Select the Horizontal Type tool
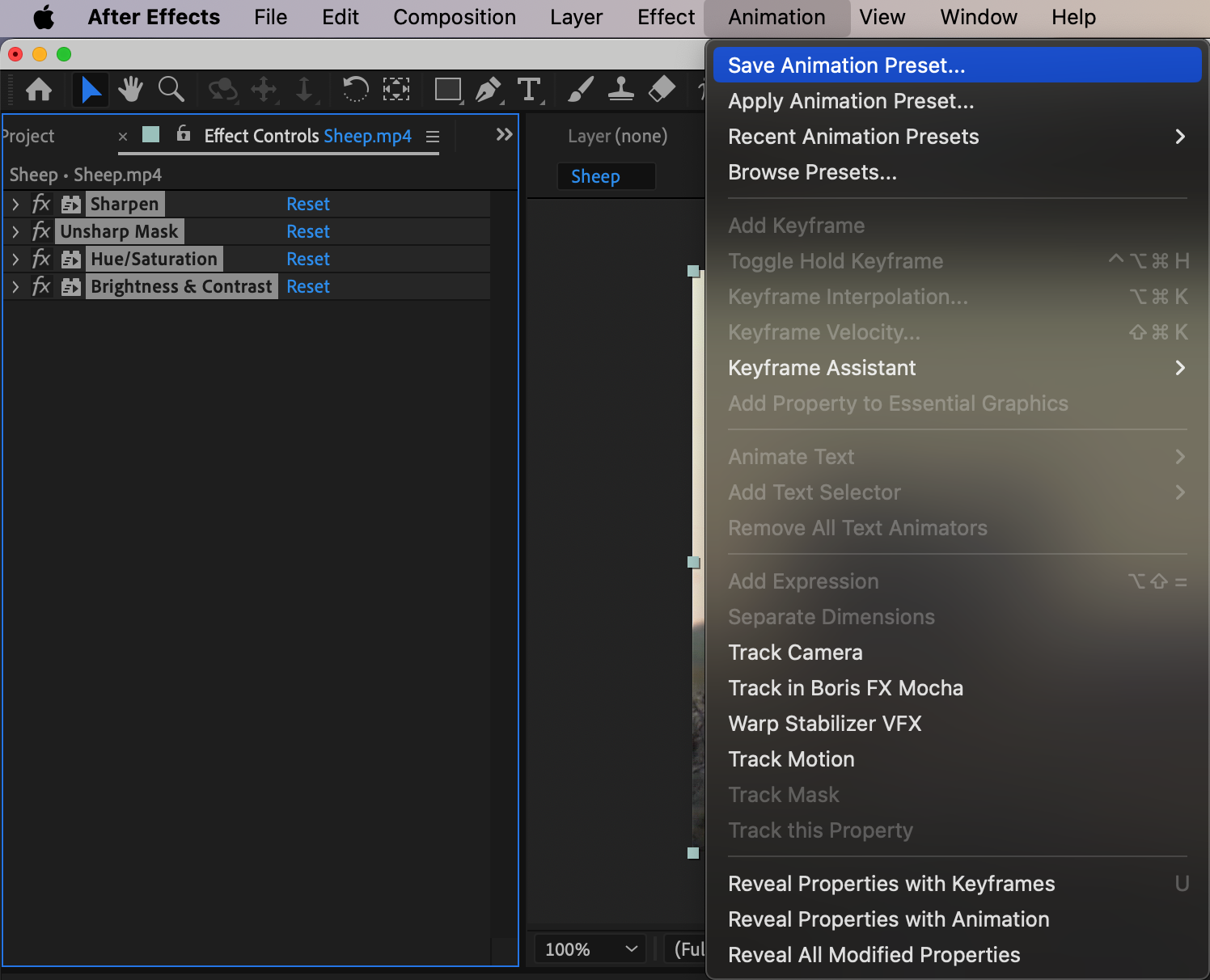The height and width of the screenshot is (980, 1210). 529,89
